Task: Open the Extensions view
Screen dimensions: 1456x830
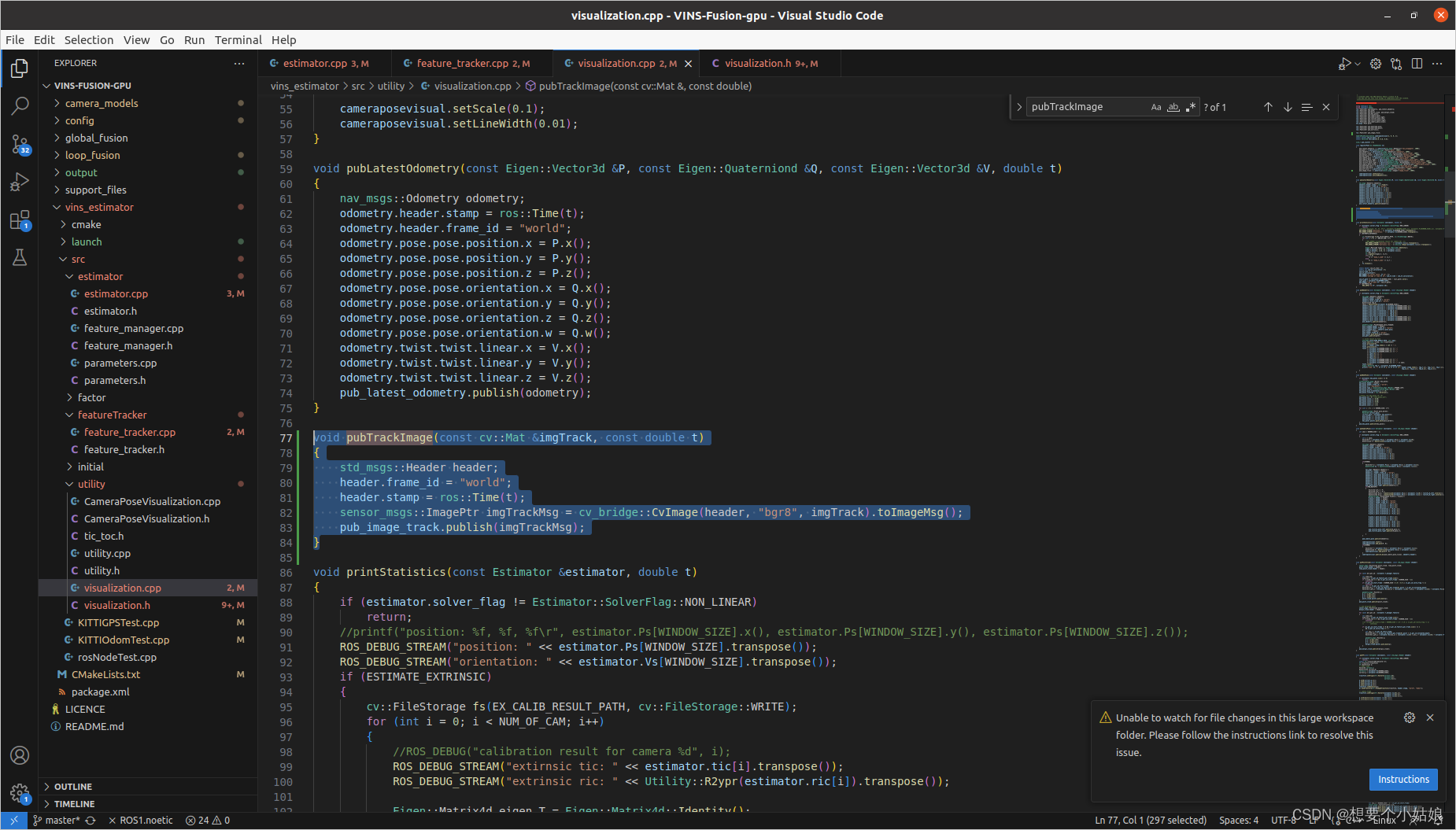Action: pyautogui.click(x=20, y=220)
